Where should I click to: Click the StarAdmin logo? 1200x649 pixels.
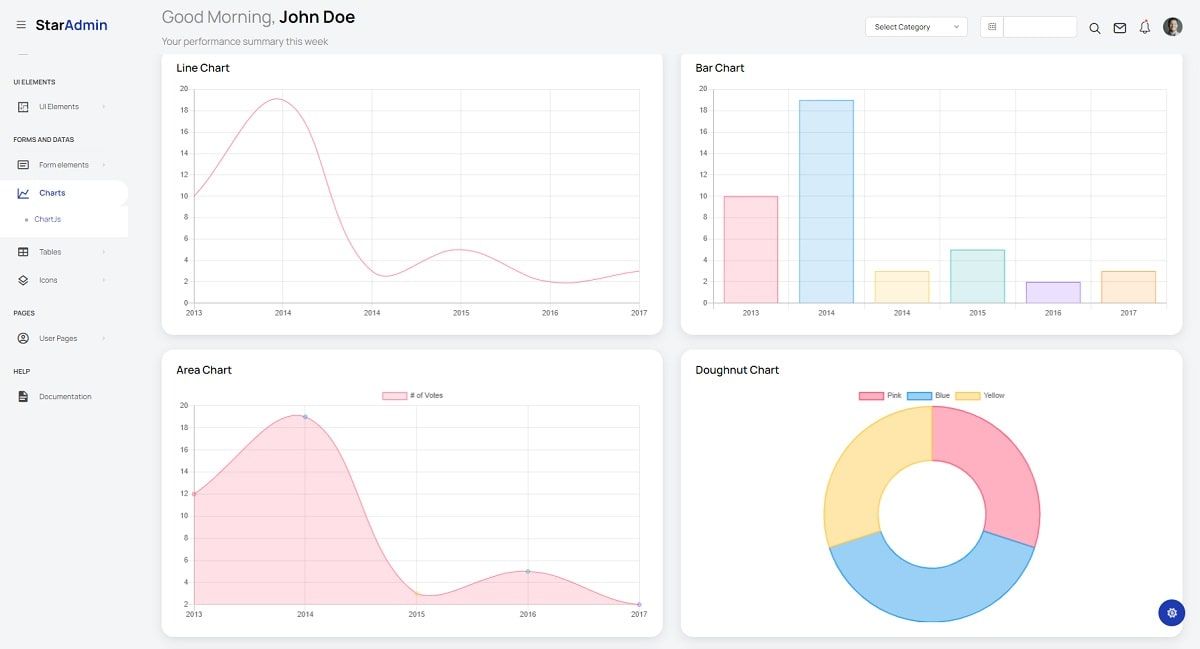(x=72, y=24)
